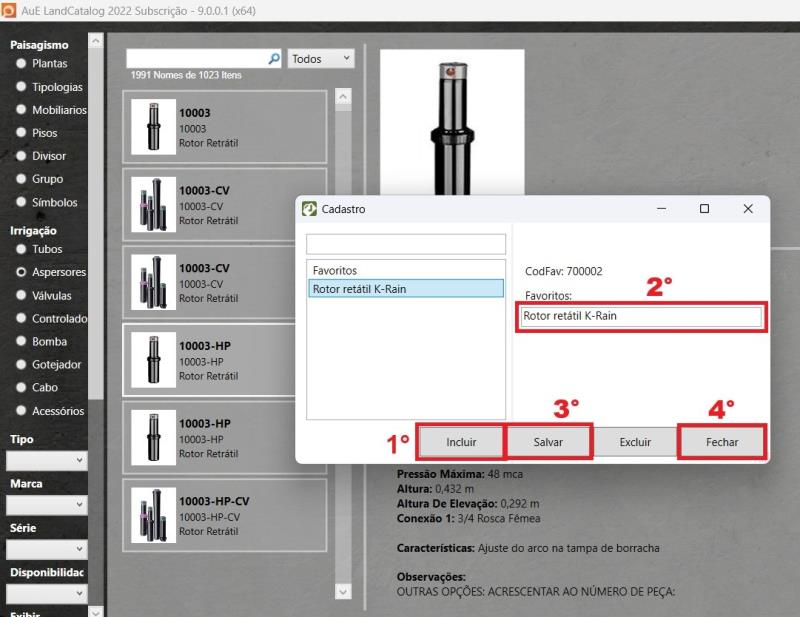Open the Tipo dropdown

pos(46,460)
